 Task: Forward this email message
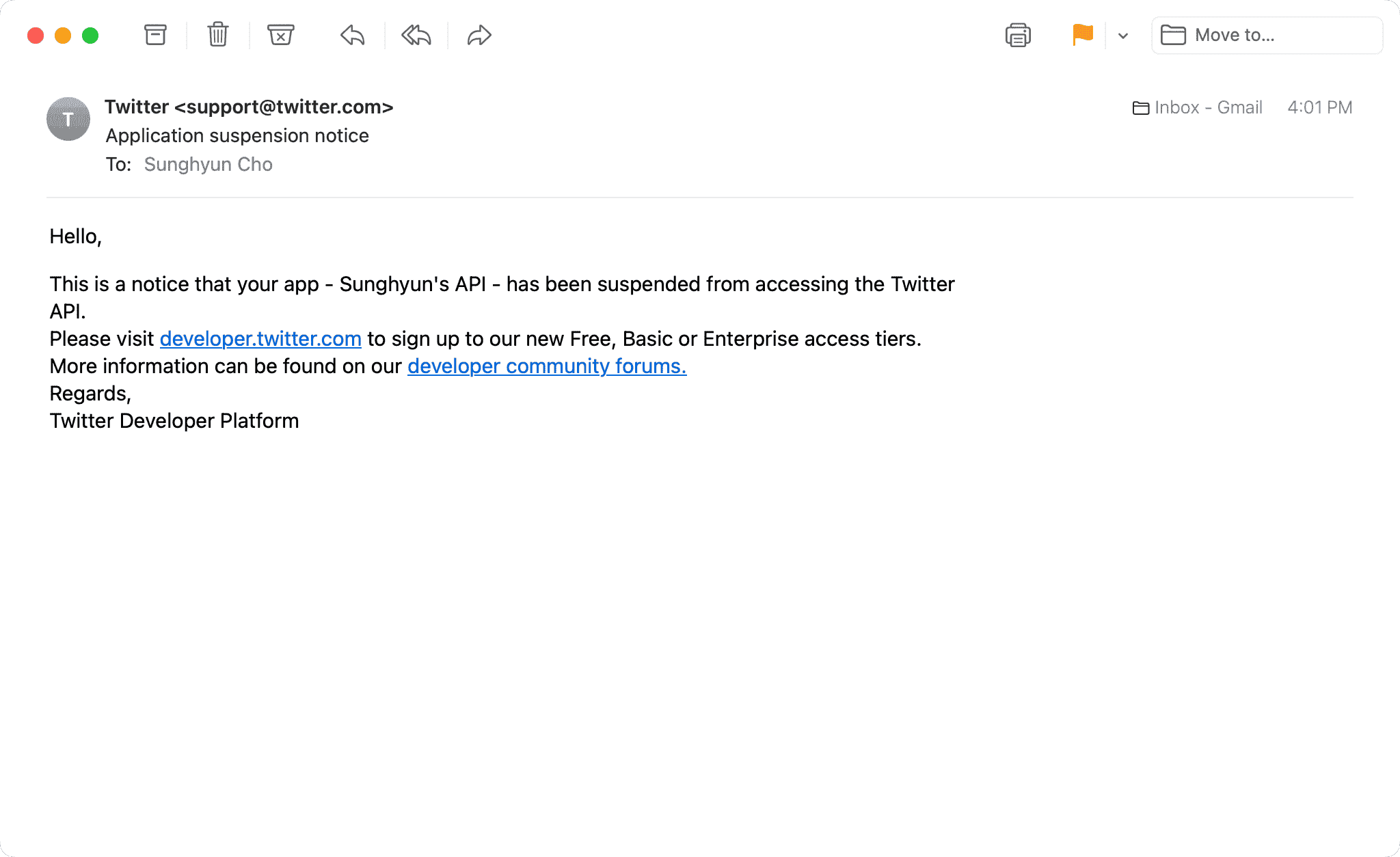point(479,35)
